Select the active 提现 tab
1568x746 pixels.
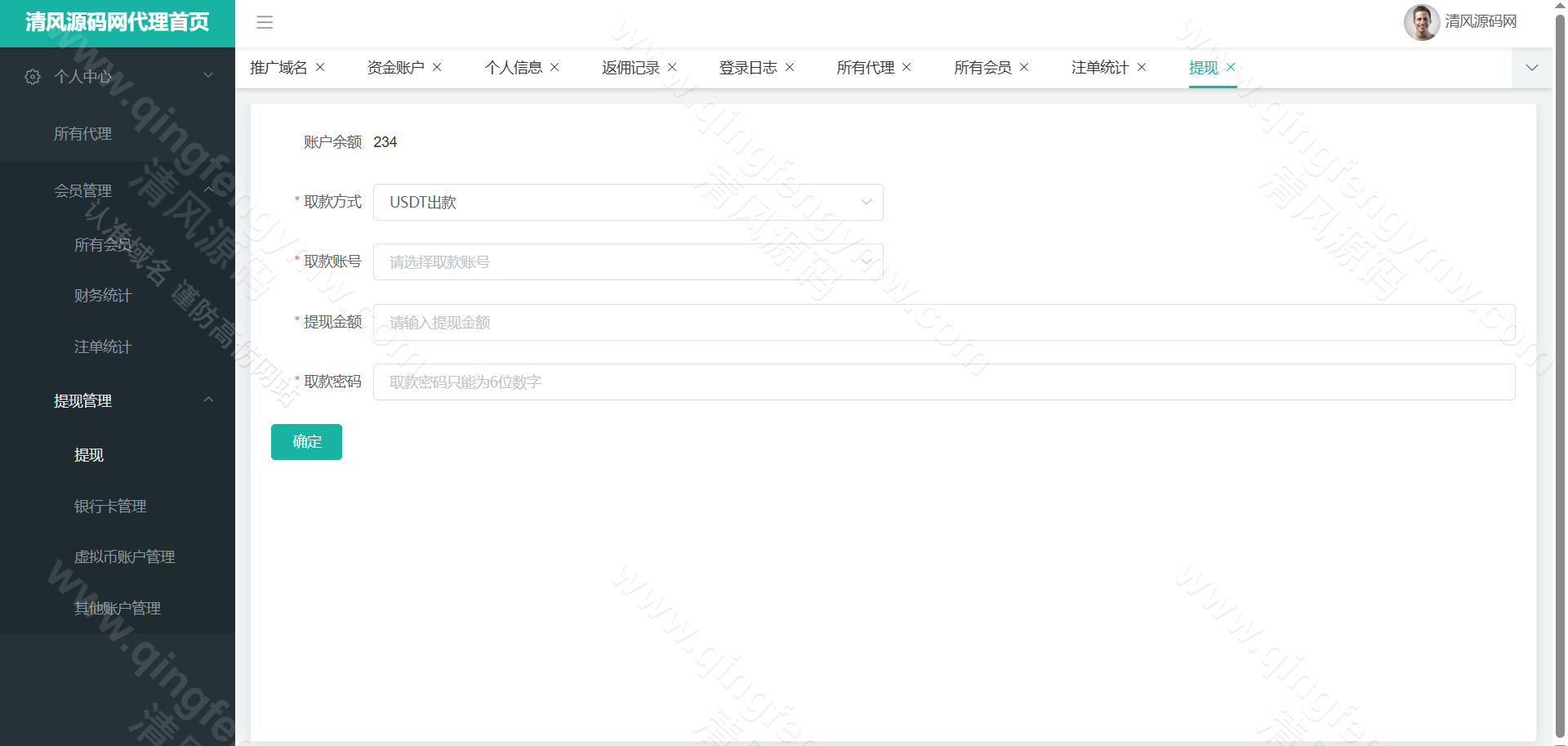pyautogui.click(x=1204, y=68)
